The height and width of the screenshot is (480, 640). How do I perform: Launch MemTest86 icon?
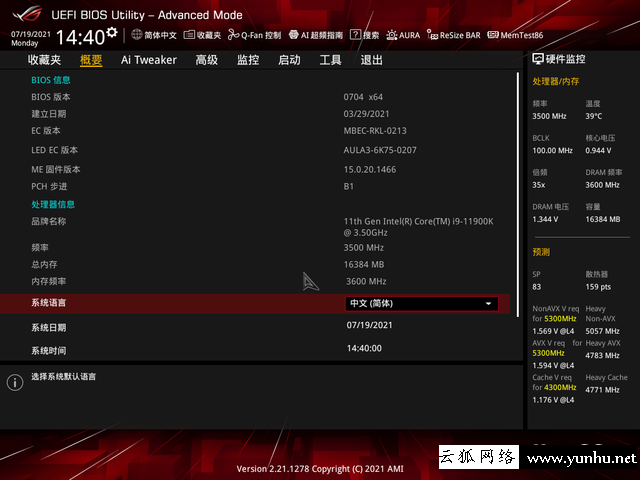coord(493,35)
